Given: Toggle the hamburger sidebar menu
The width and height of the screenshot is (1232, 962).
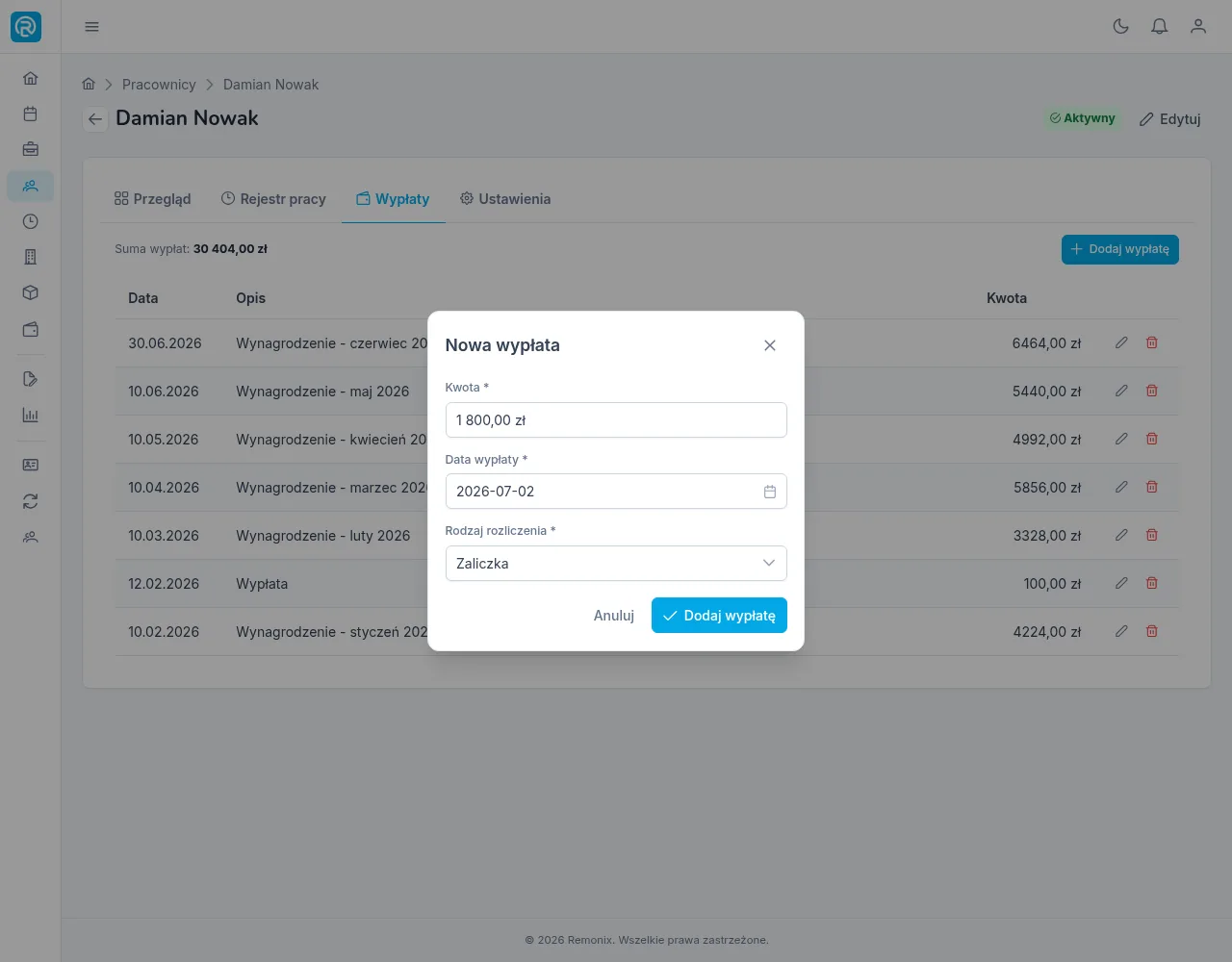Looking at the screenshot, I should pos(91,27).
